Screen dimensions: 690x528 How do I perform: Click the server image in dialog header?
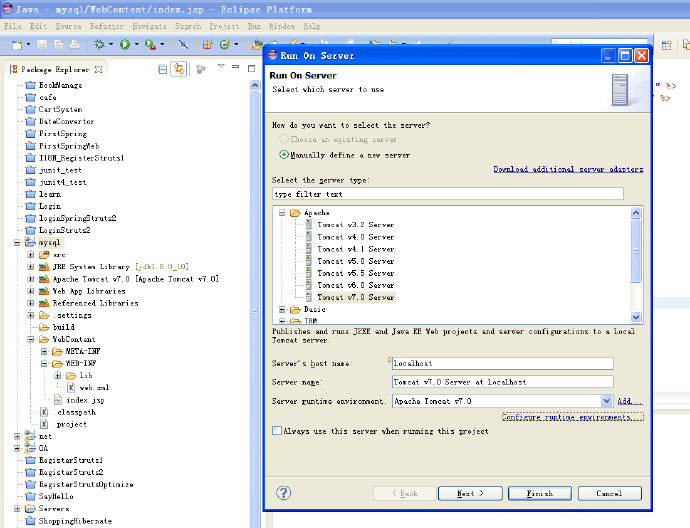[620, 90]
